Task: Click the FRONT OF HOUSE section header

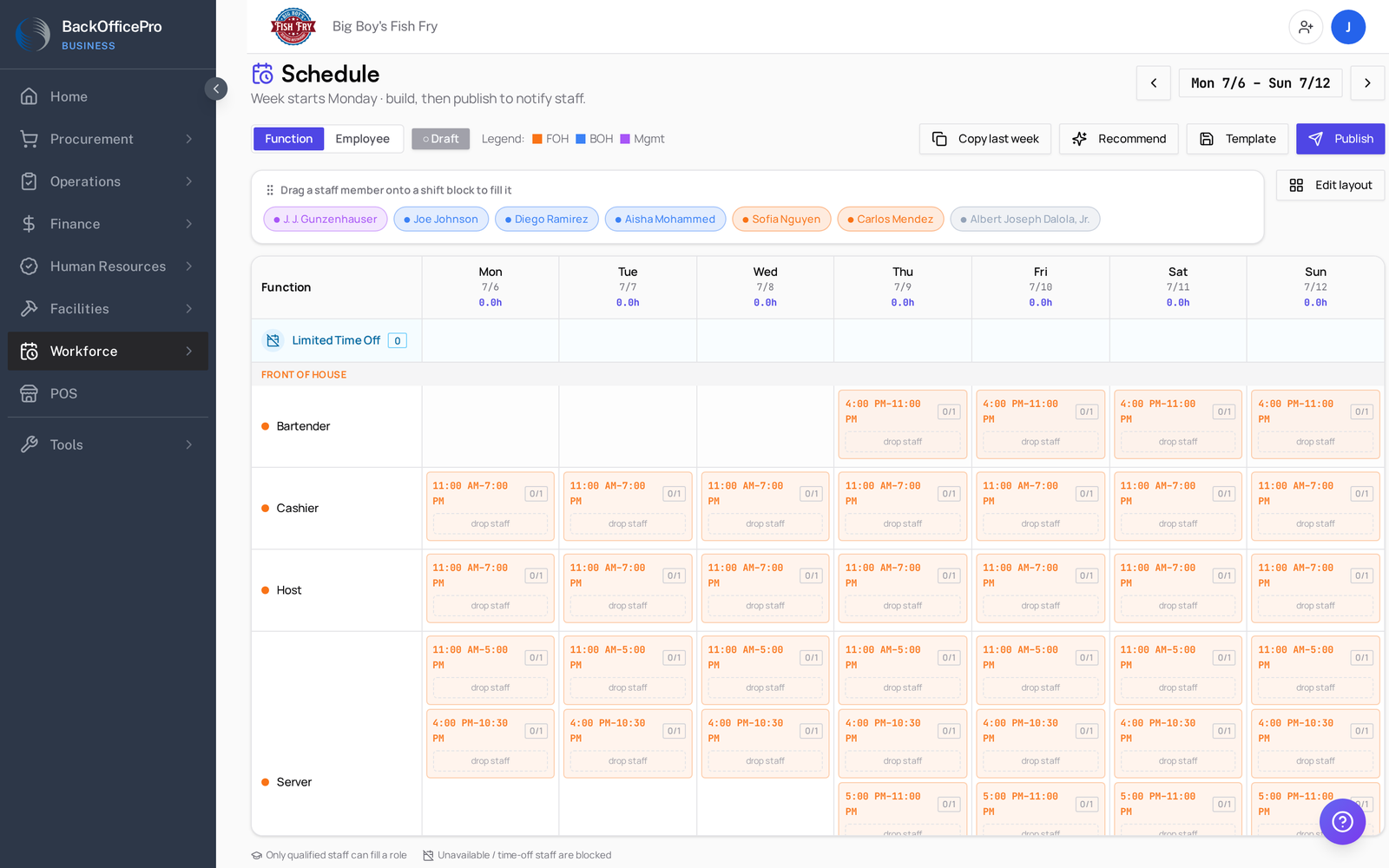Action: pyautogui.click(x=304, y=375)
